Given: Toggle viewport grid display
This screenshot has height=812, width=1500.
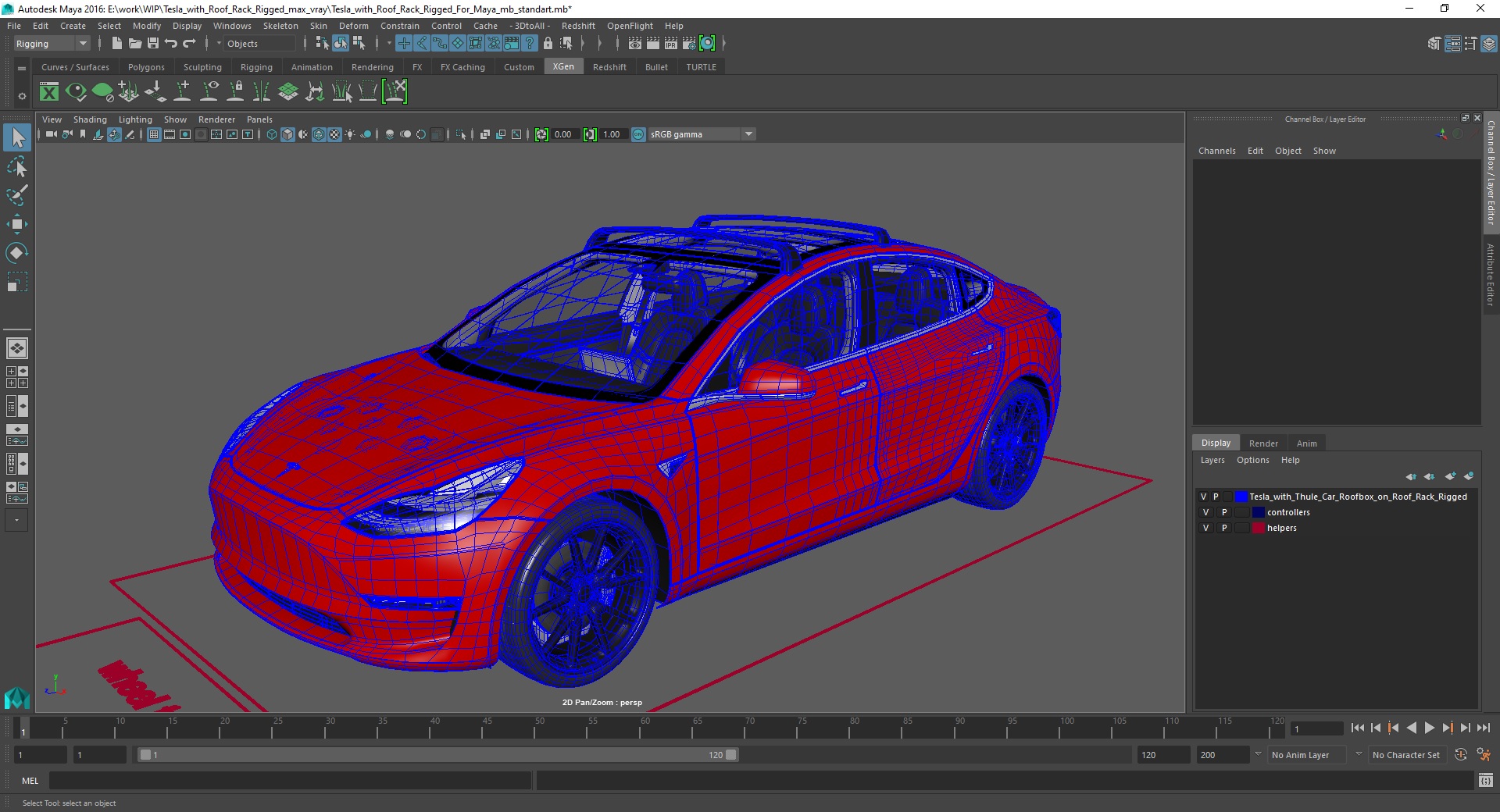Looking at the screenshot, I should (x=154, y=135).
